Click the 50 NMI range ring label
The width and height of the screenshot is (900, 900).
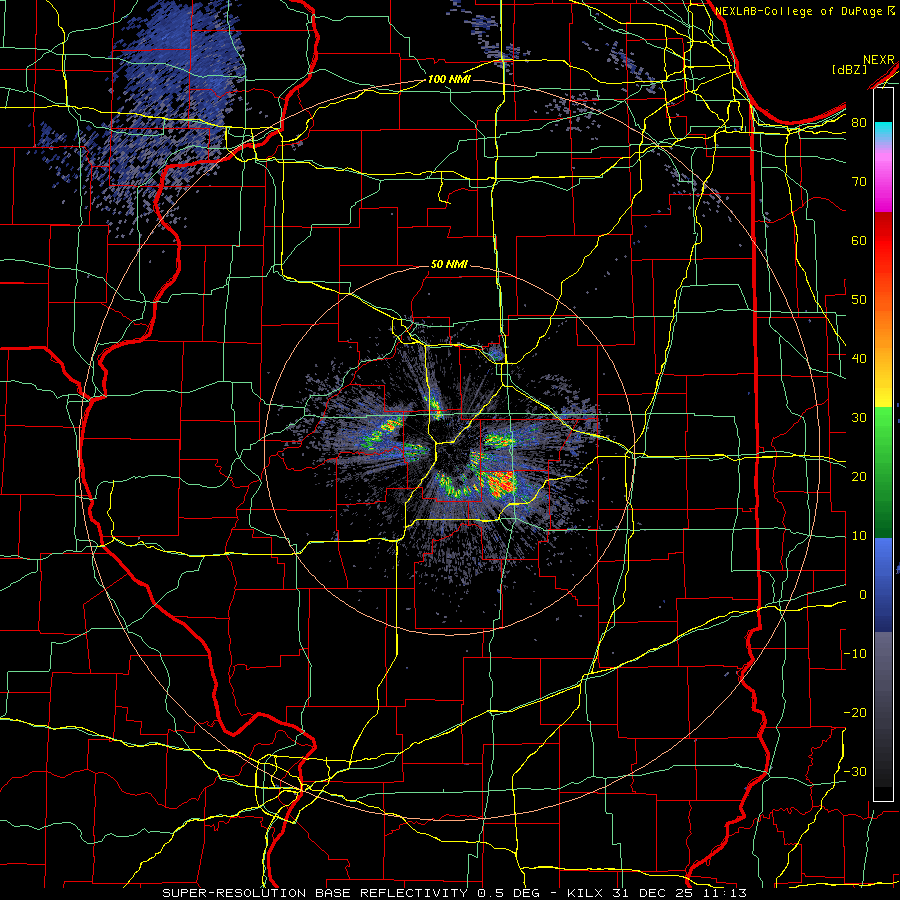[x=449, y=264]
